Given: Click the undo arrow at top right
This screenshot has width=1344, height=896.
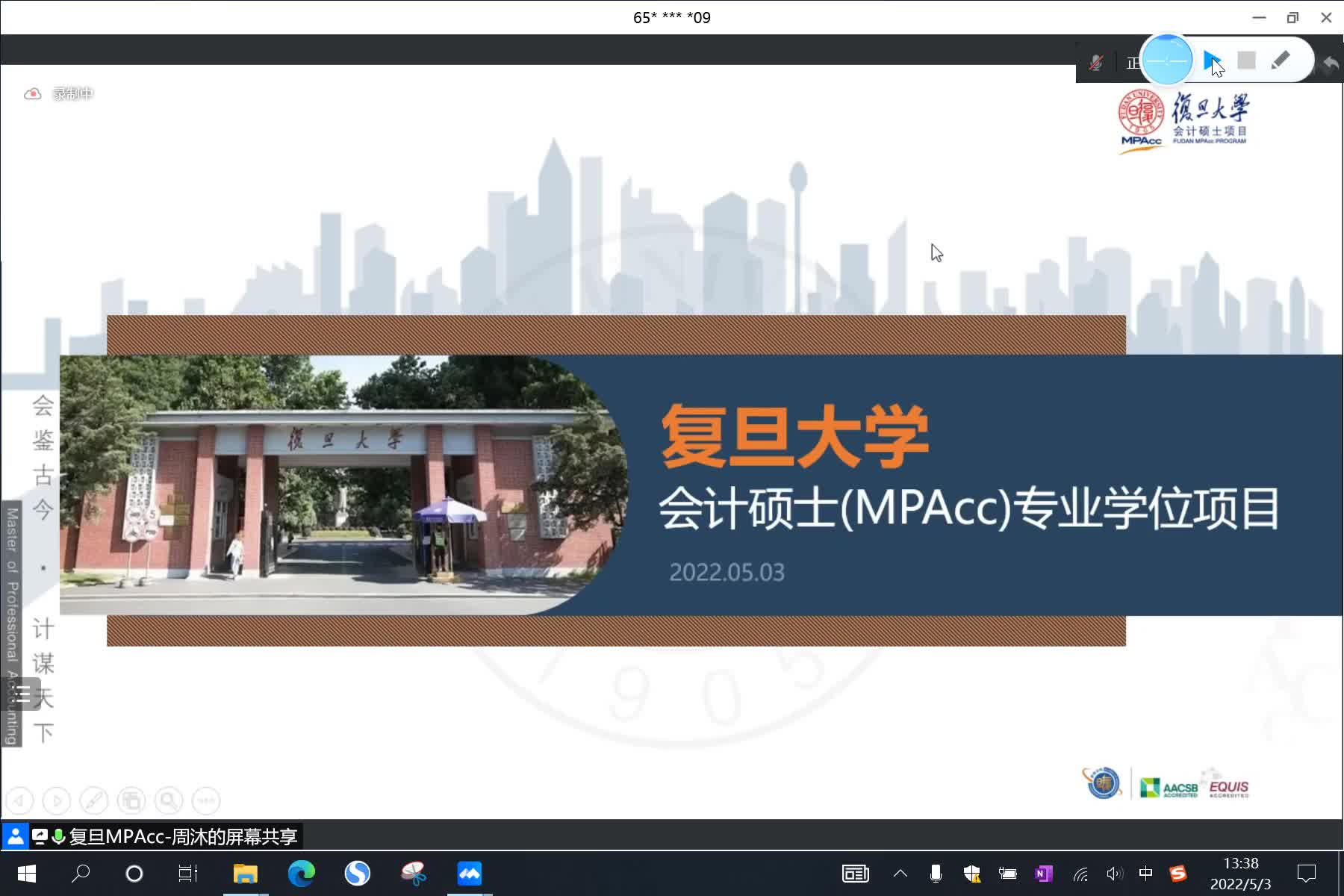Looking at the screenshot, I should (1331, 63).
